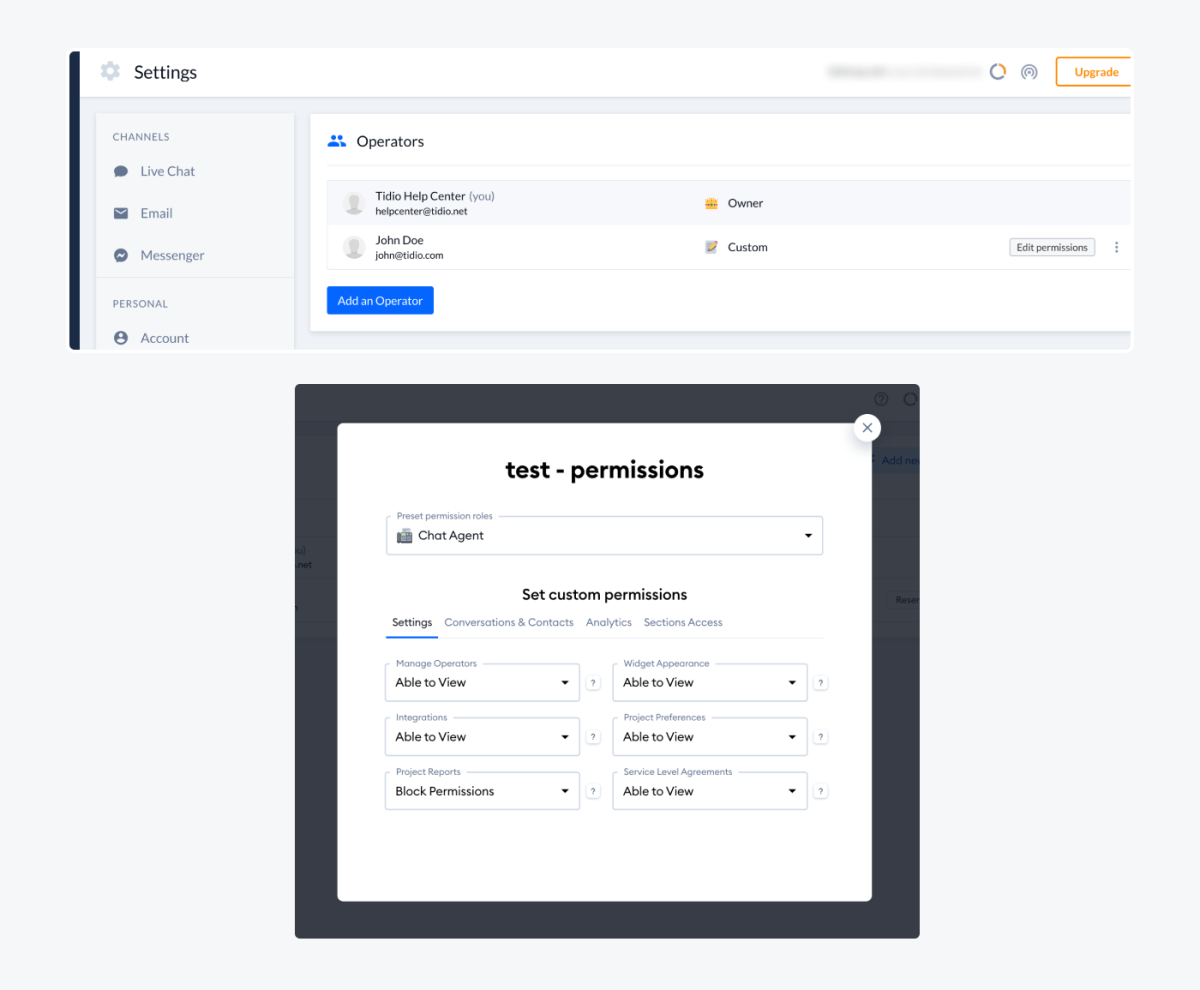
Task: Expand the Manage Operators permission dropdown
Action: click(482, 683)
